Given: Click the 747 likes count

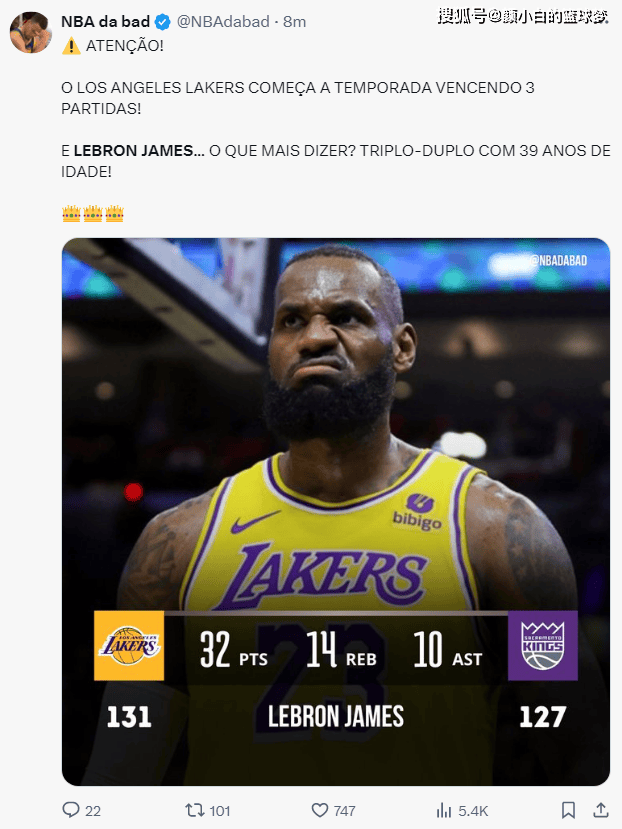Looking at the screenshot, I should [x=344, y=811].
